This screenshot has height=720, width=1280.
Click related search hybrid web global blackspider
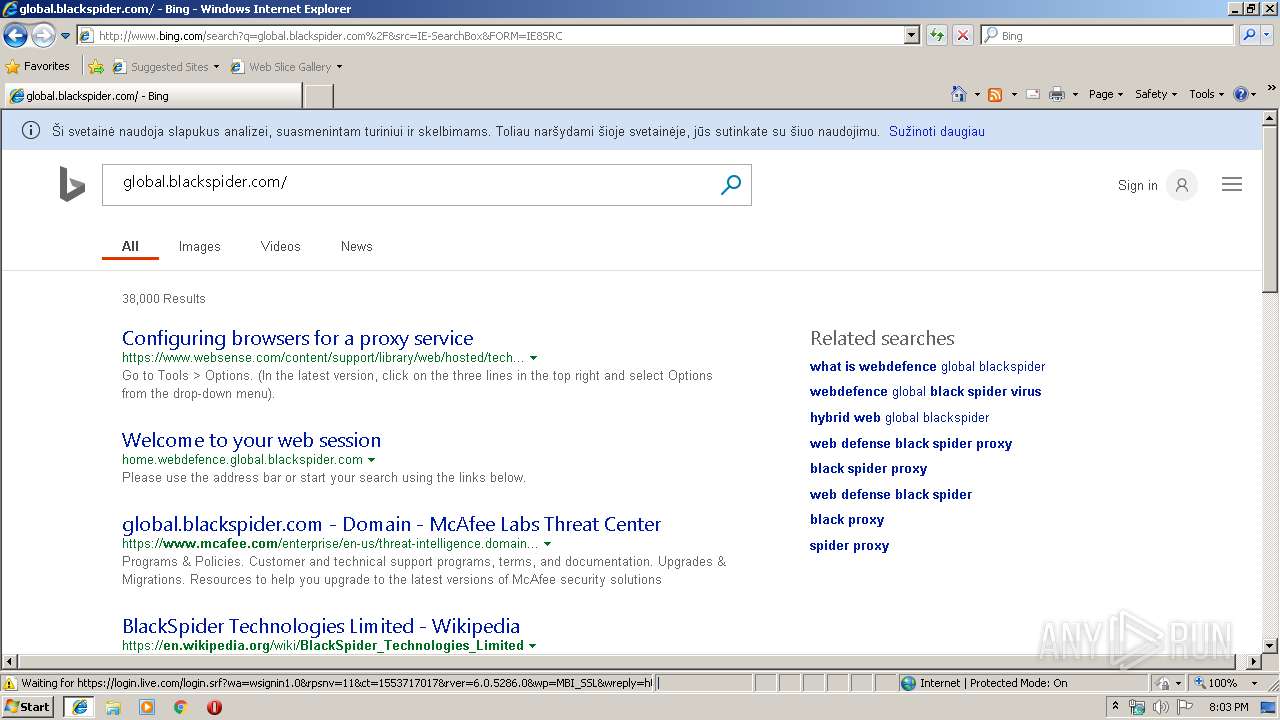(899, 417)
